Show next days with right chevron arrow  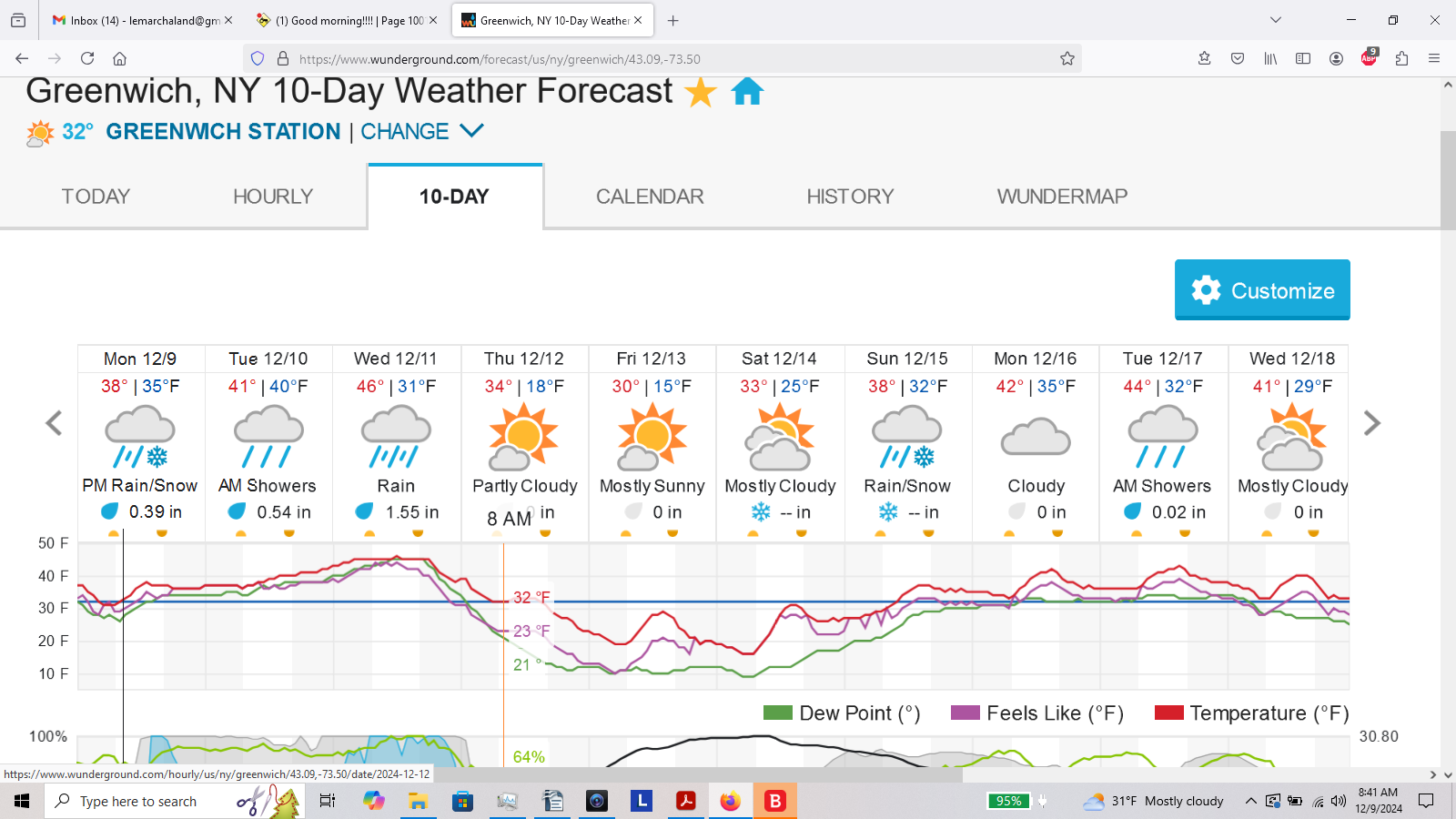point(1372,423)
